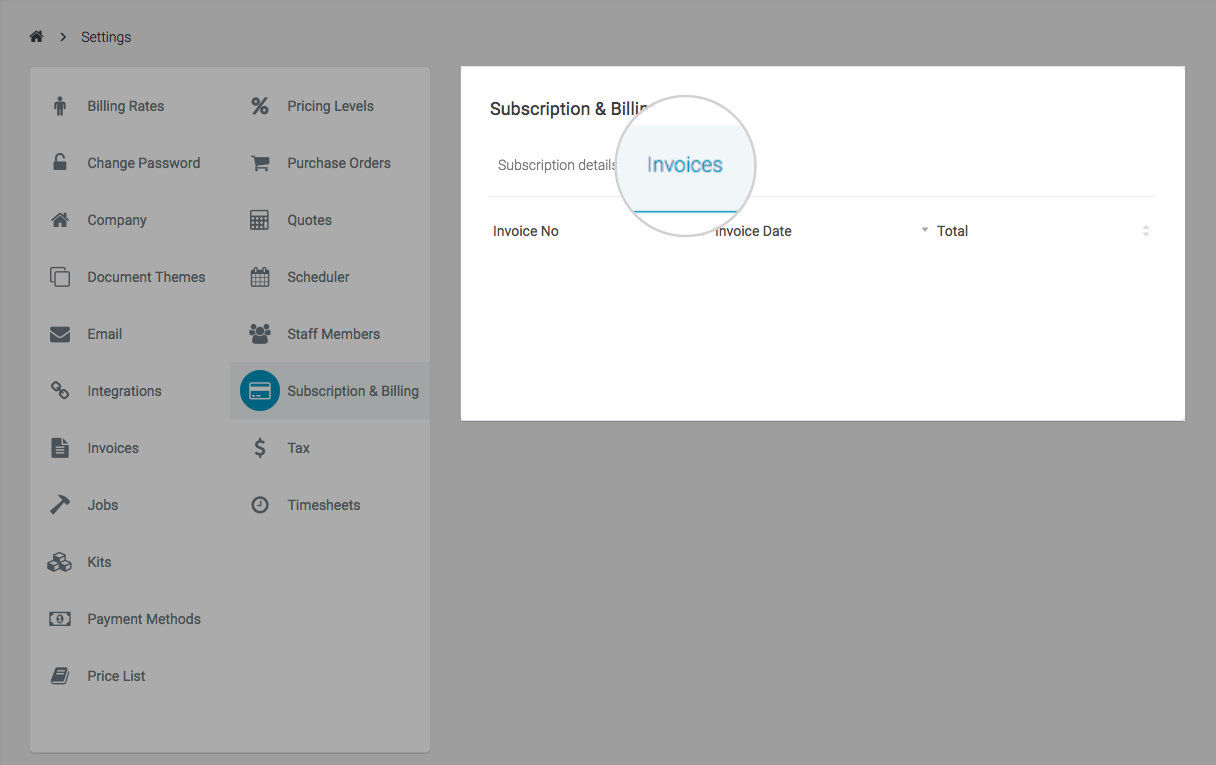Switch to the Invoices tab
The width and height of the screenshot is (1216, 765).
pyautogui.click(x=685, y=165)
